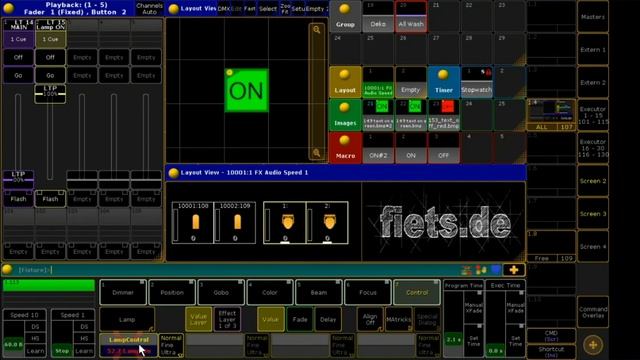
Task: Open the Timer pool header
Action: tap(444, 82)
